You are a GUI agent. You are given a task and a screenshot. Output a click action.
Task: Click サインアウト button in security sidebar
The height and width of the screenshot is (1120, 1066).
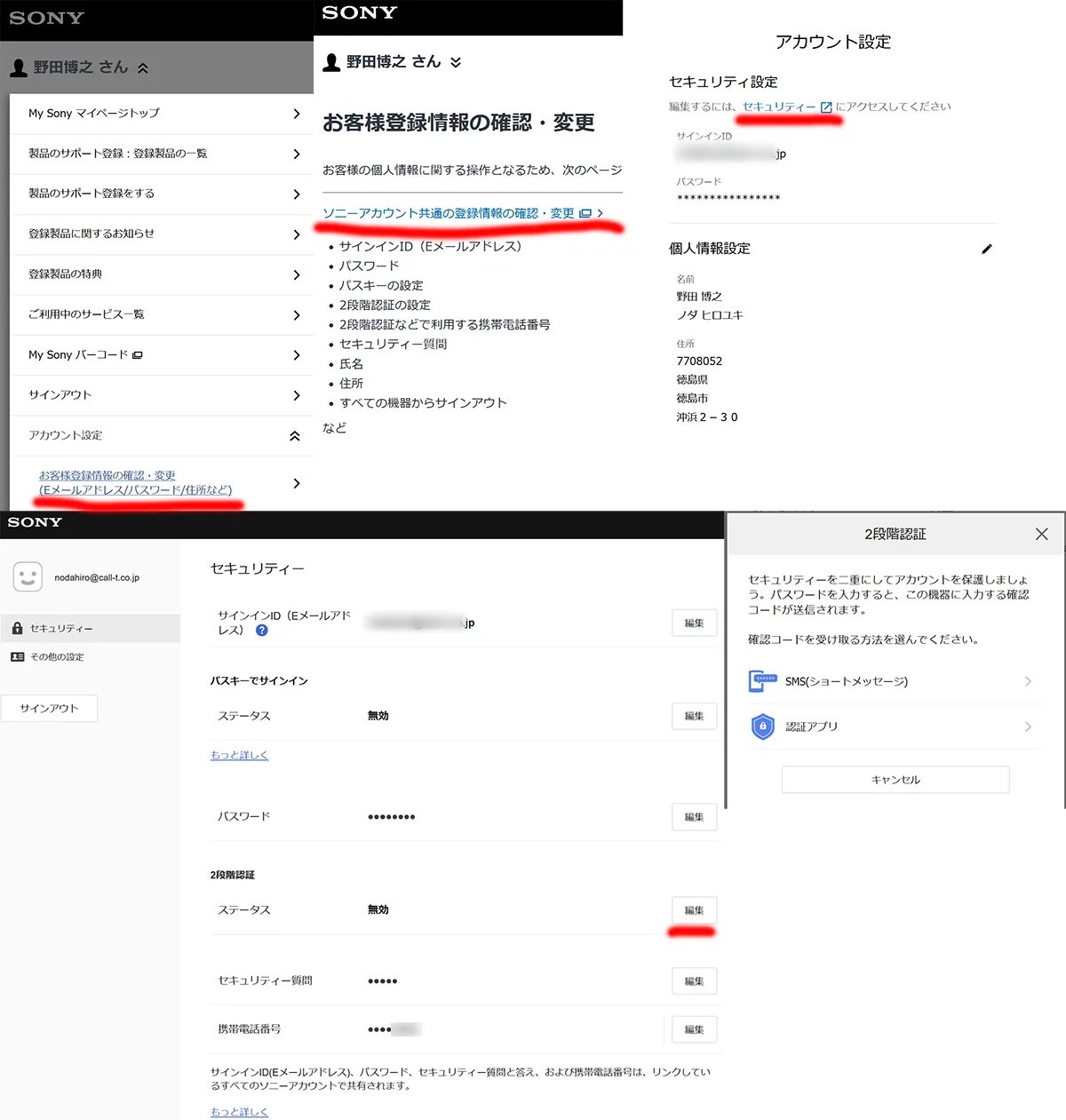(49, 709)
